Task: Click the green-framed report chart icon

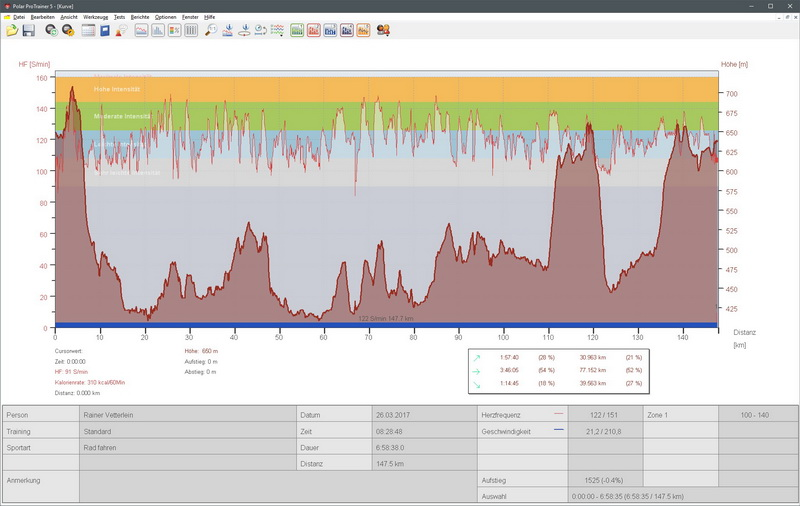Action: click(x=297, y=31)
